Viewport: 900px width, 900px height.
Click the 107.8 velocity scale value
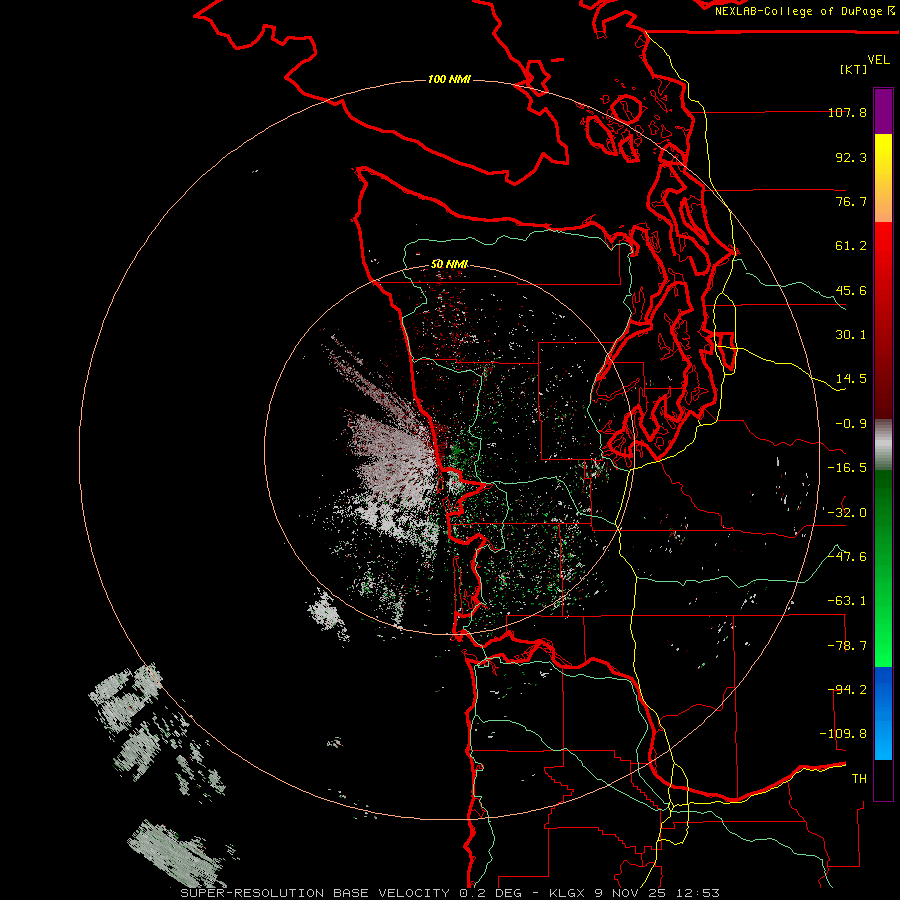tap(847, 112)
